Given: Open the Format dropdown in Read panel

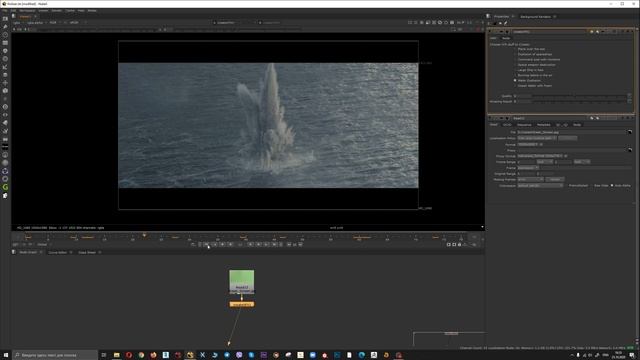Looking at the screenshot, I should click(x=528, y=144).
